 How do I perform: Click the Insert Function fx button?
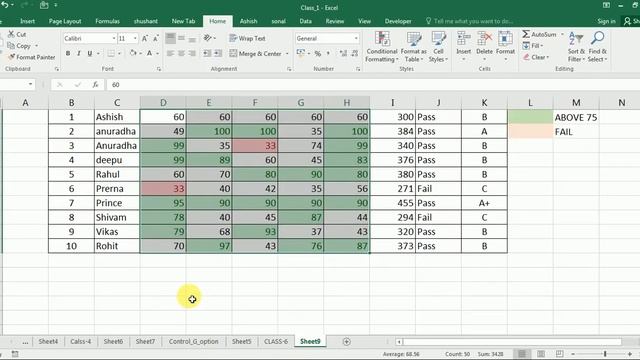coord(96,84)
